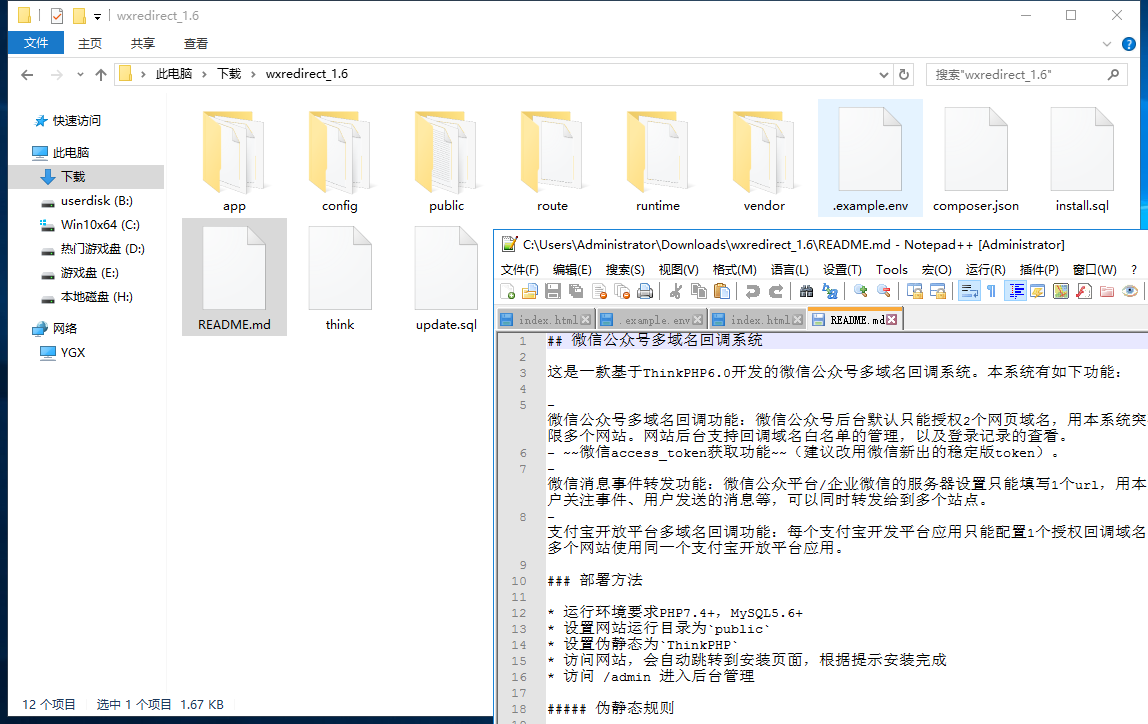Viewport: 1148px width, 724px height.
Task: Click the Zoom In magnifier icon
Action: pyautogui.click(x=860, y=291)
